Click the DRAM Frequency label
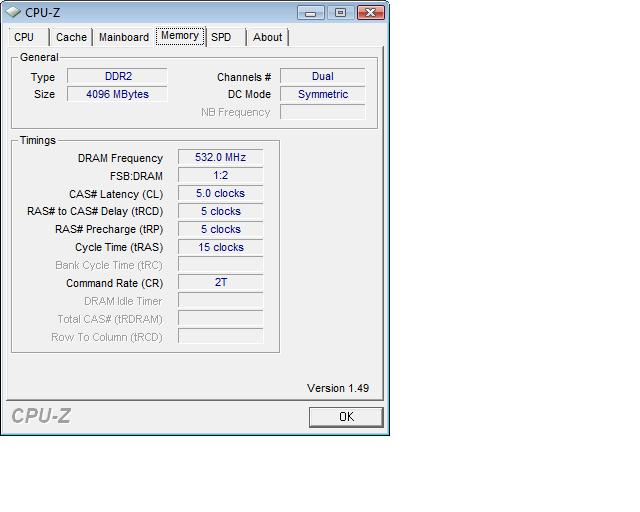 [x=120, y=158]
